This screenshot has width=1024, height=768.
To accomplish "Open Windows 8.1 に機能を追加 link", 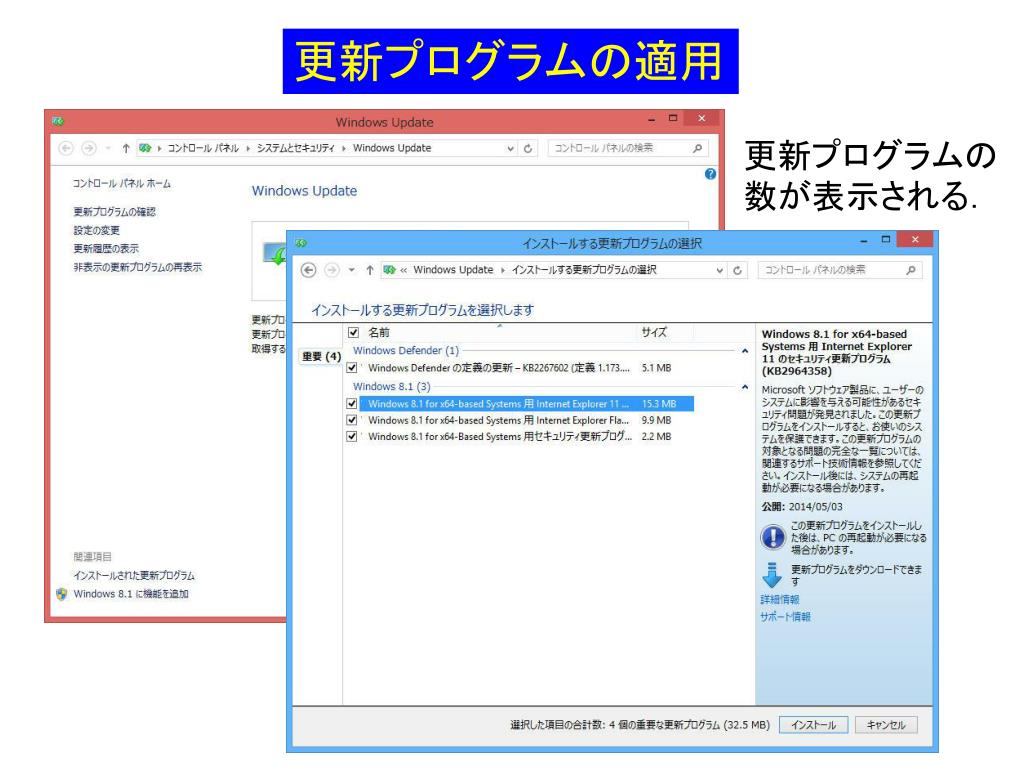I will (131, 594).
